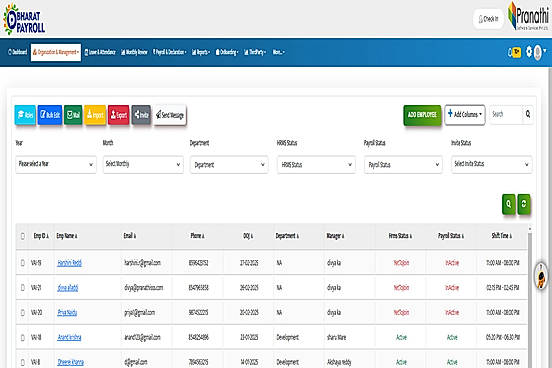Screen dimensions: 552x368
Task: Open the notification bell icon
Action: [x=510, y=52]
